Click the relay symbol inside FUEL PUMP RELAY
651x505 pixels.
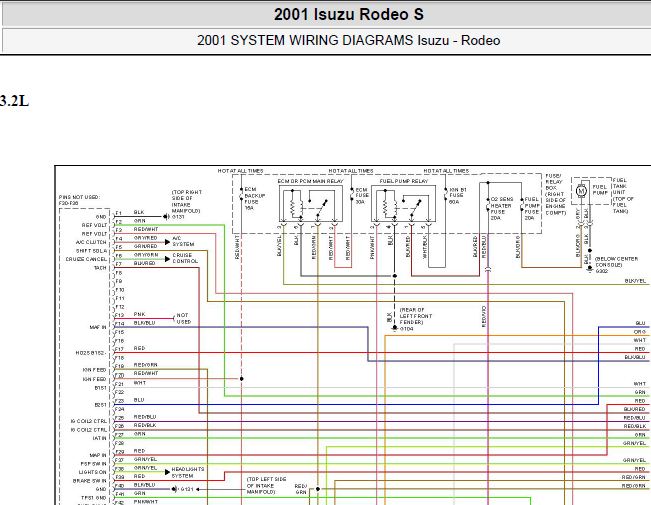coord(403,203)
